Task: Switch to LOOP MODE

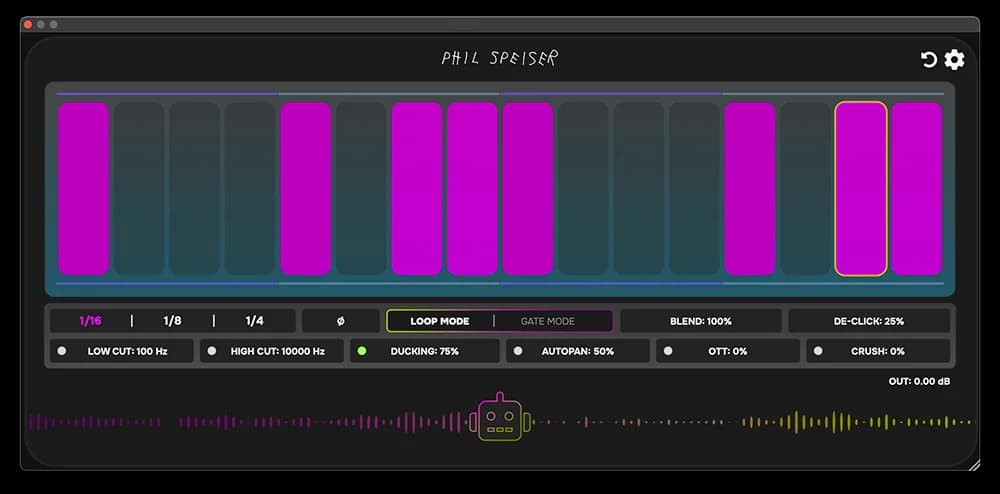Action: (x=439, y=321)
